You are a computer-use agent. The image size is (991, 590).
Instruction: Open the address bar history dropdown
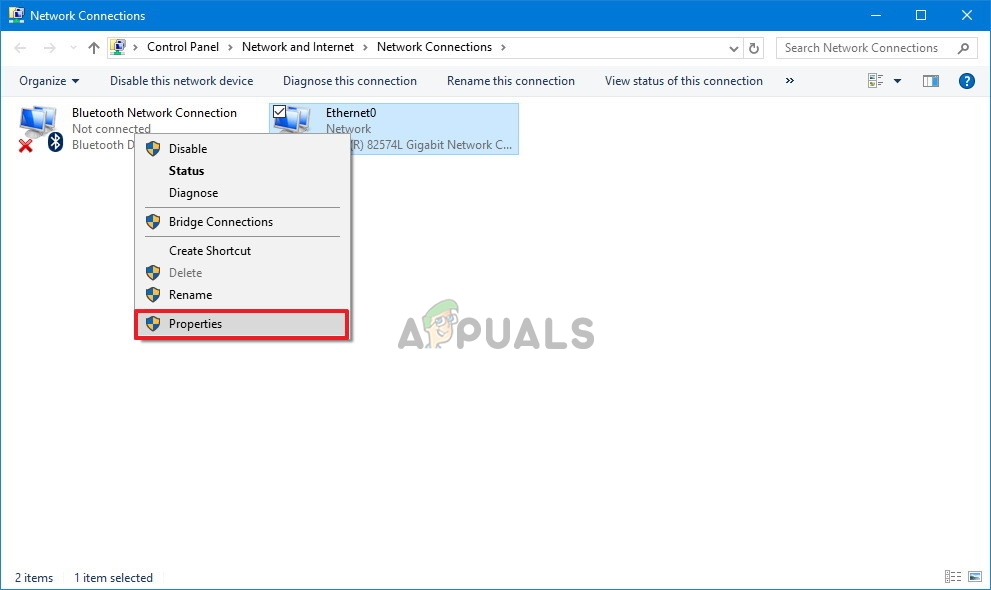(733, 47)
